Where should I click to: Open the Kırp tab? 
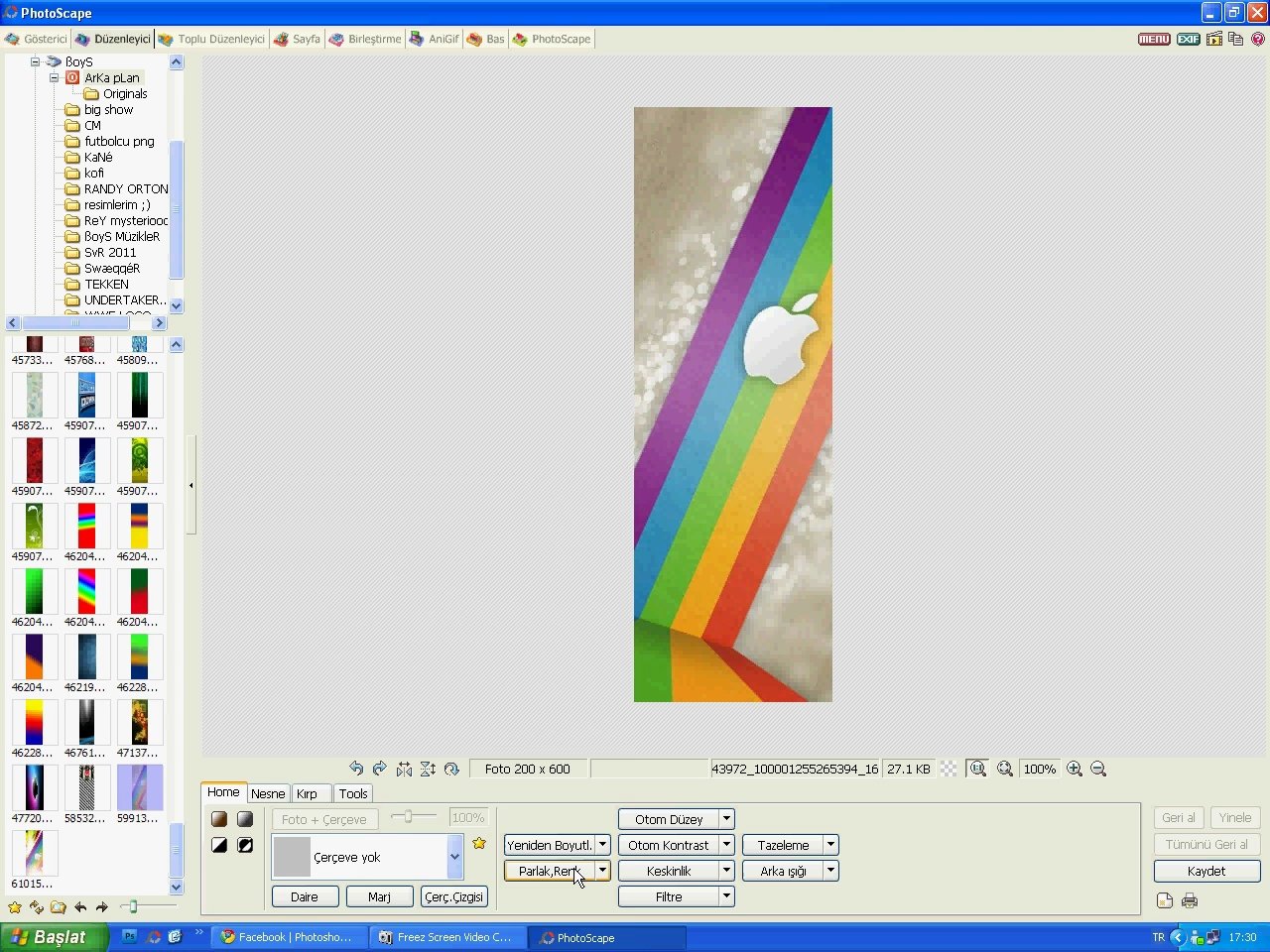tap(308, 793)
